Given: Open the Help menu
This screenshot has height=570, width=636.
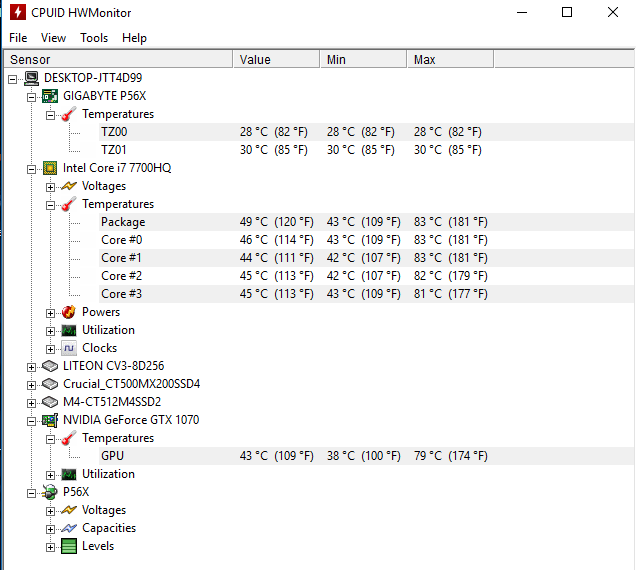Looking at the screenshot, I should point(134,38).
